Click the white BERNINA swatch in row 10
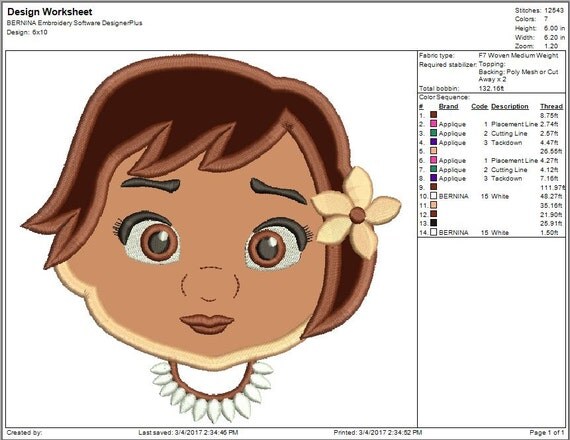This screenshot has width=570, height=440. coord(433,196)
